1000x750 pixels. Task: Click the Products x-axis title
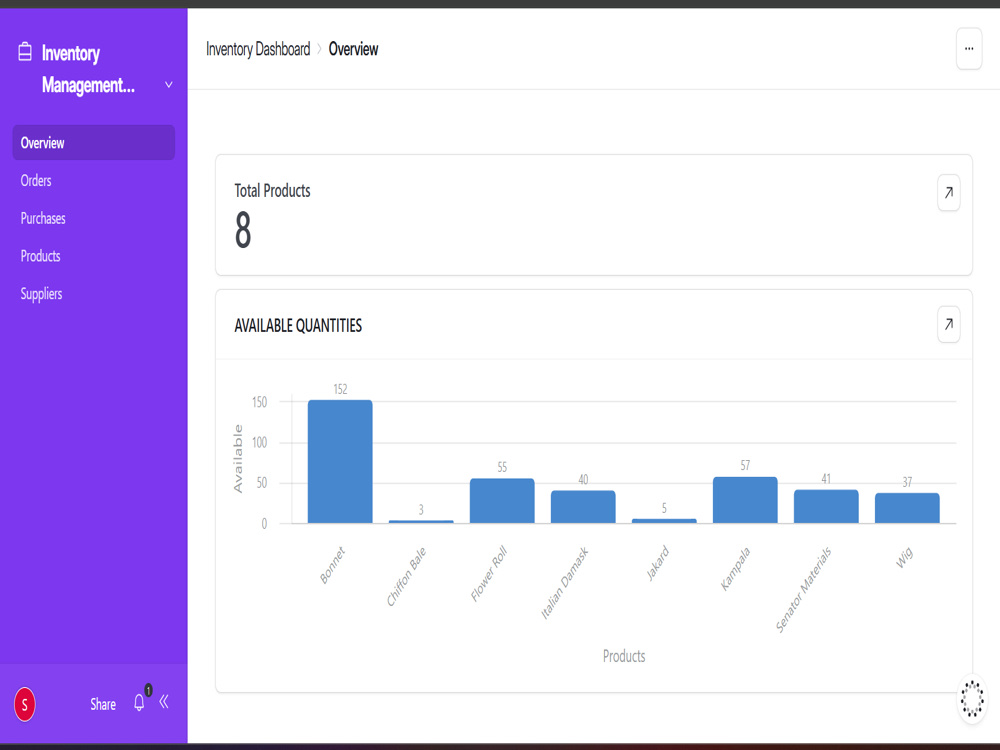coord(624,656)
